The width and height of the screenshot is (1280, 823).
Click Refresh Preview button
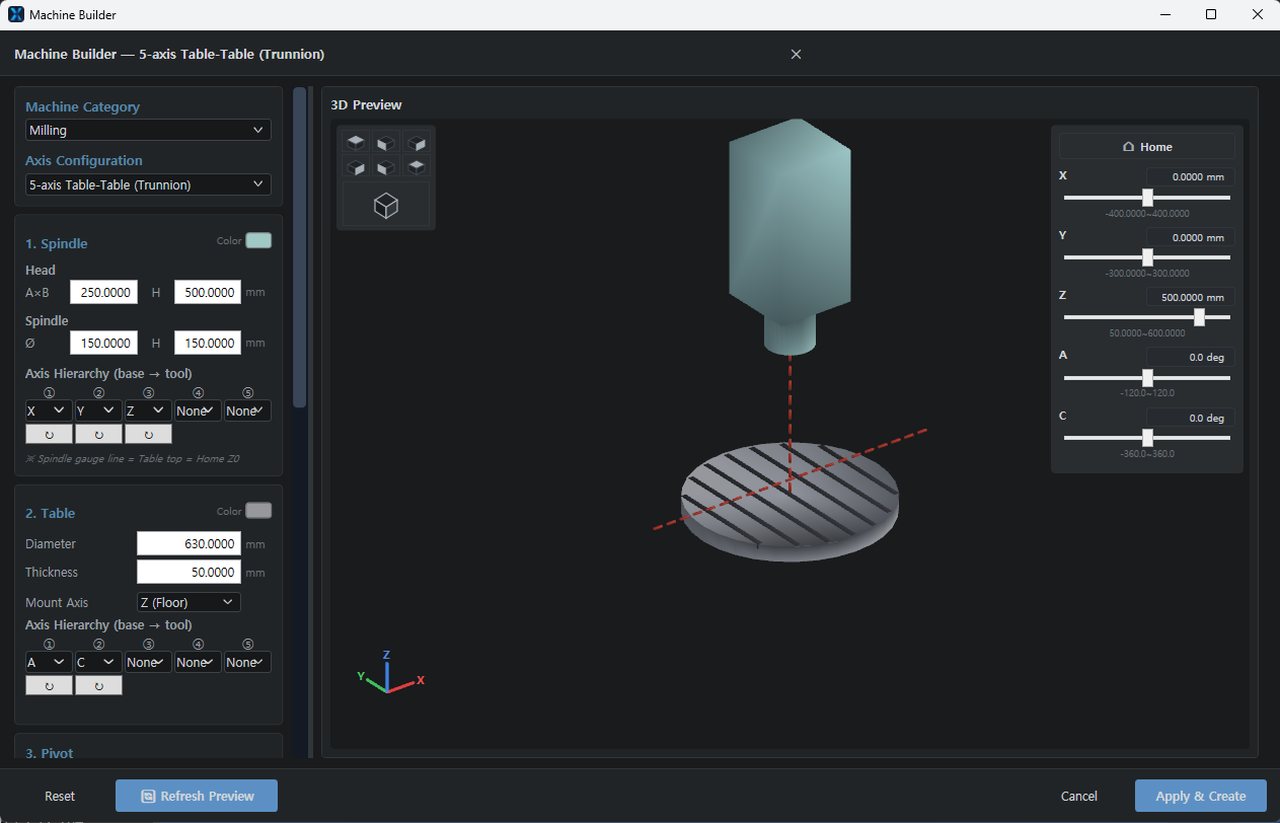tap(196, 796)
